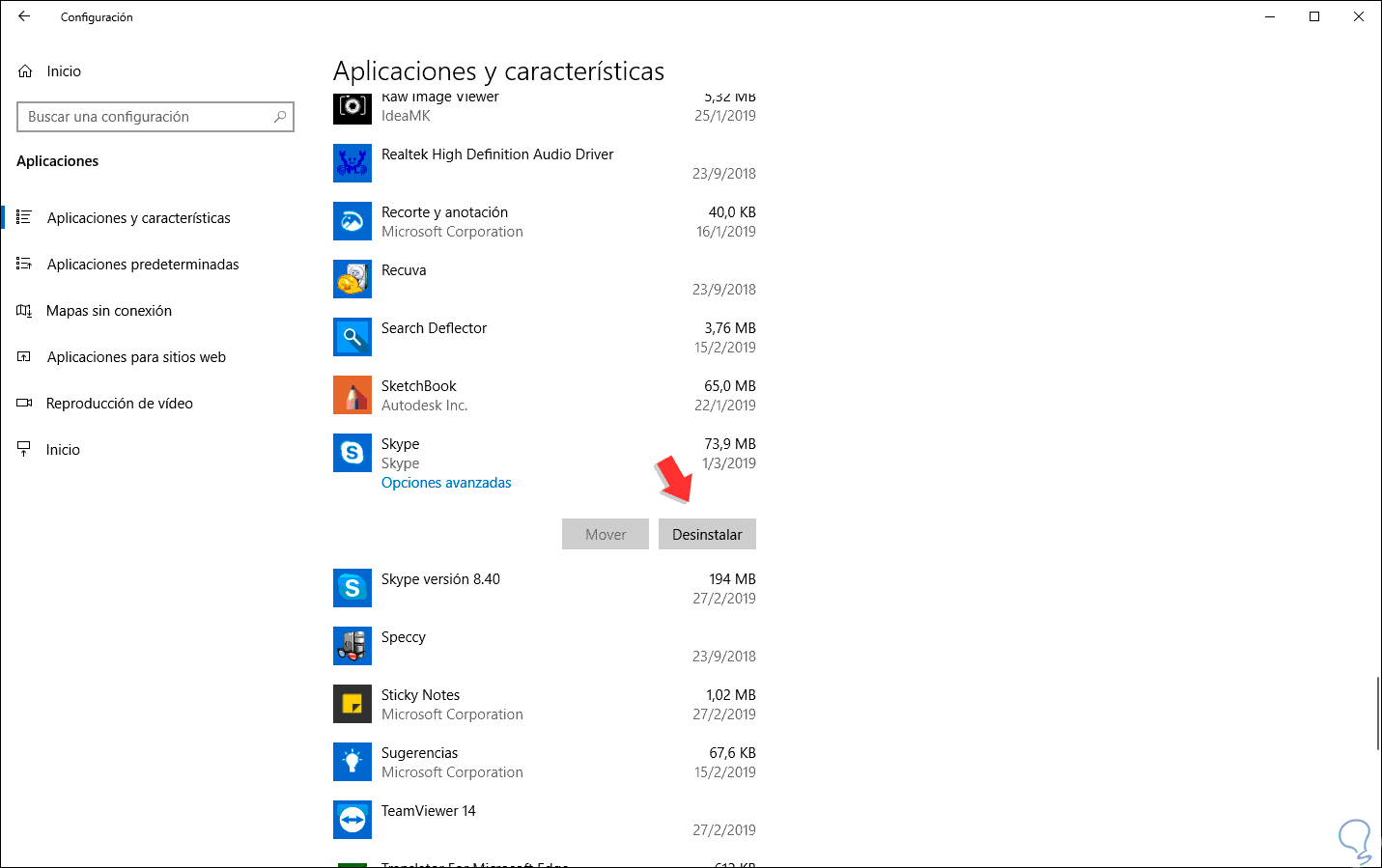Click the IdeaMK publisher label
Screen dimensions: 1382x868
406,116
